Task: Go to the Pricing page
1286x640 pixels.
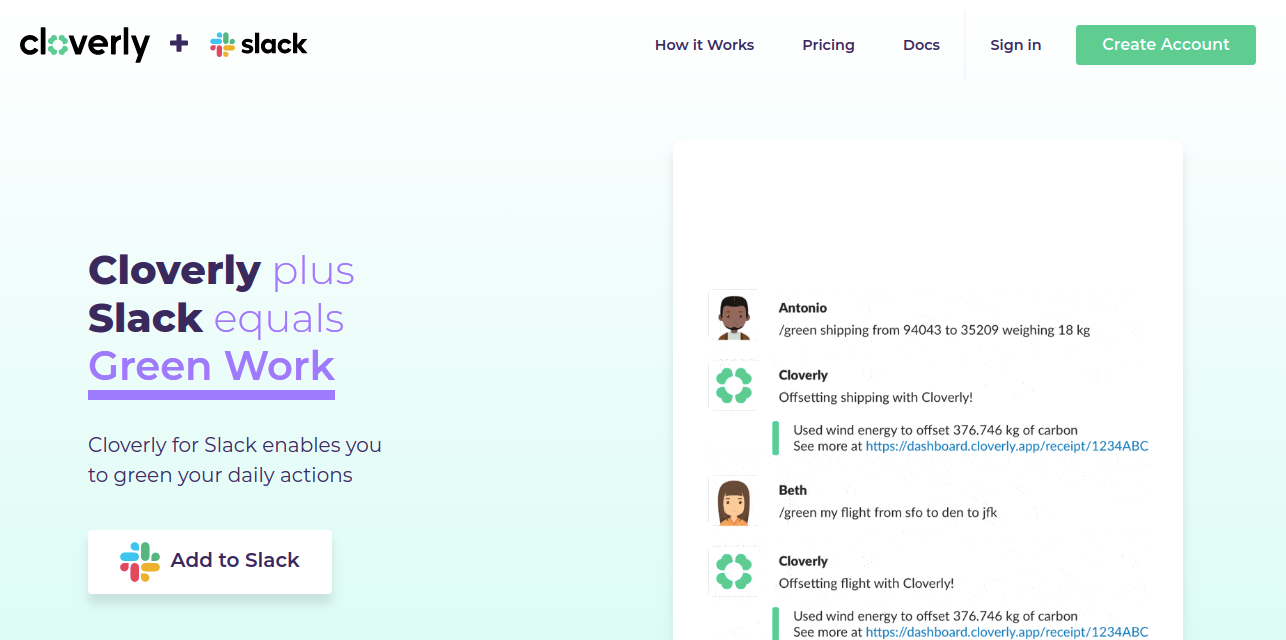Action: point(828,45)
